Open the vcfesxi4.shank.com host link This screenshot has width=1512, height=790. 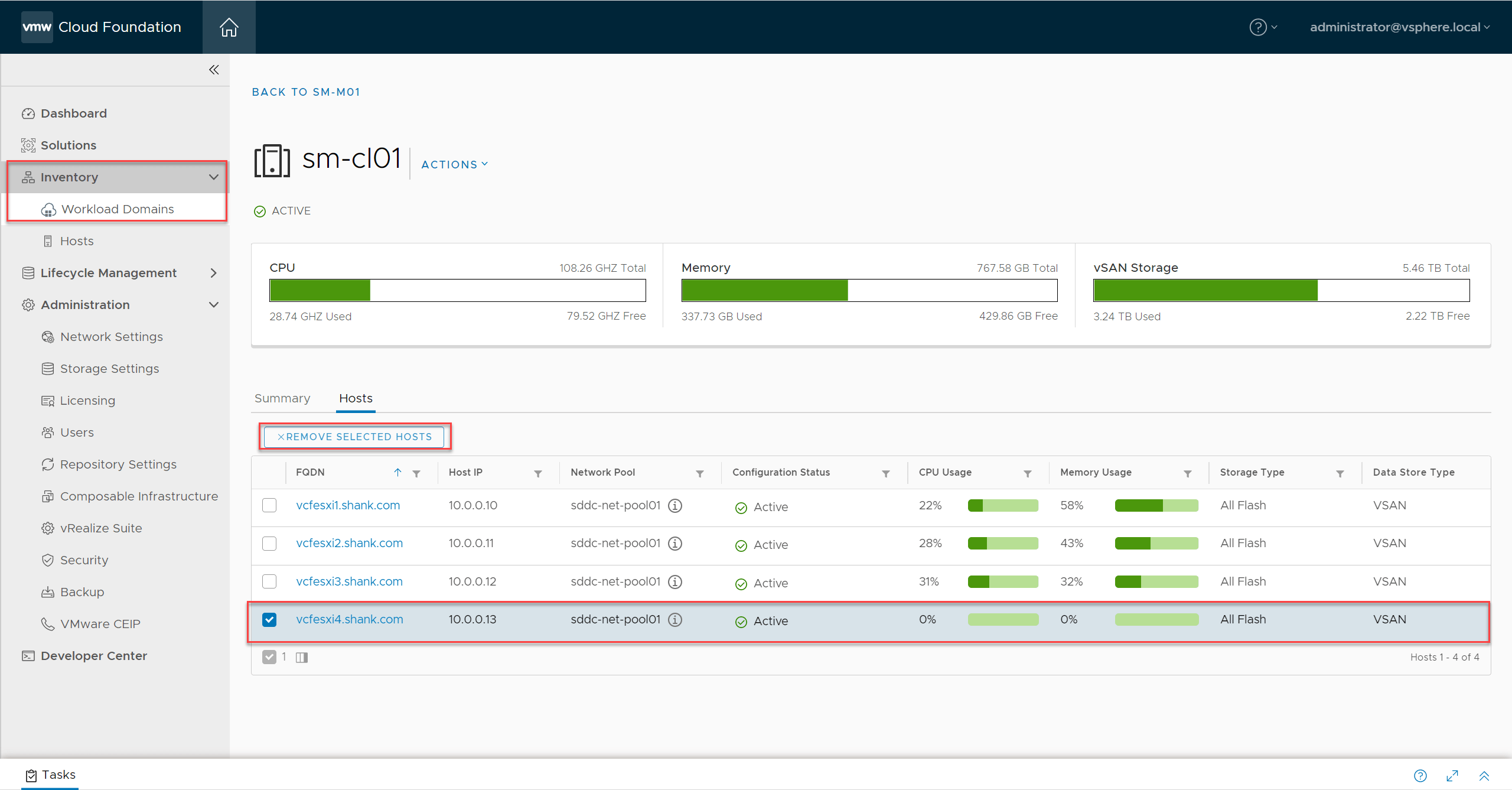coord(350,620)
